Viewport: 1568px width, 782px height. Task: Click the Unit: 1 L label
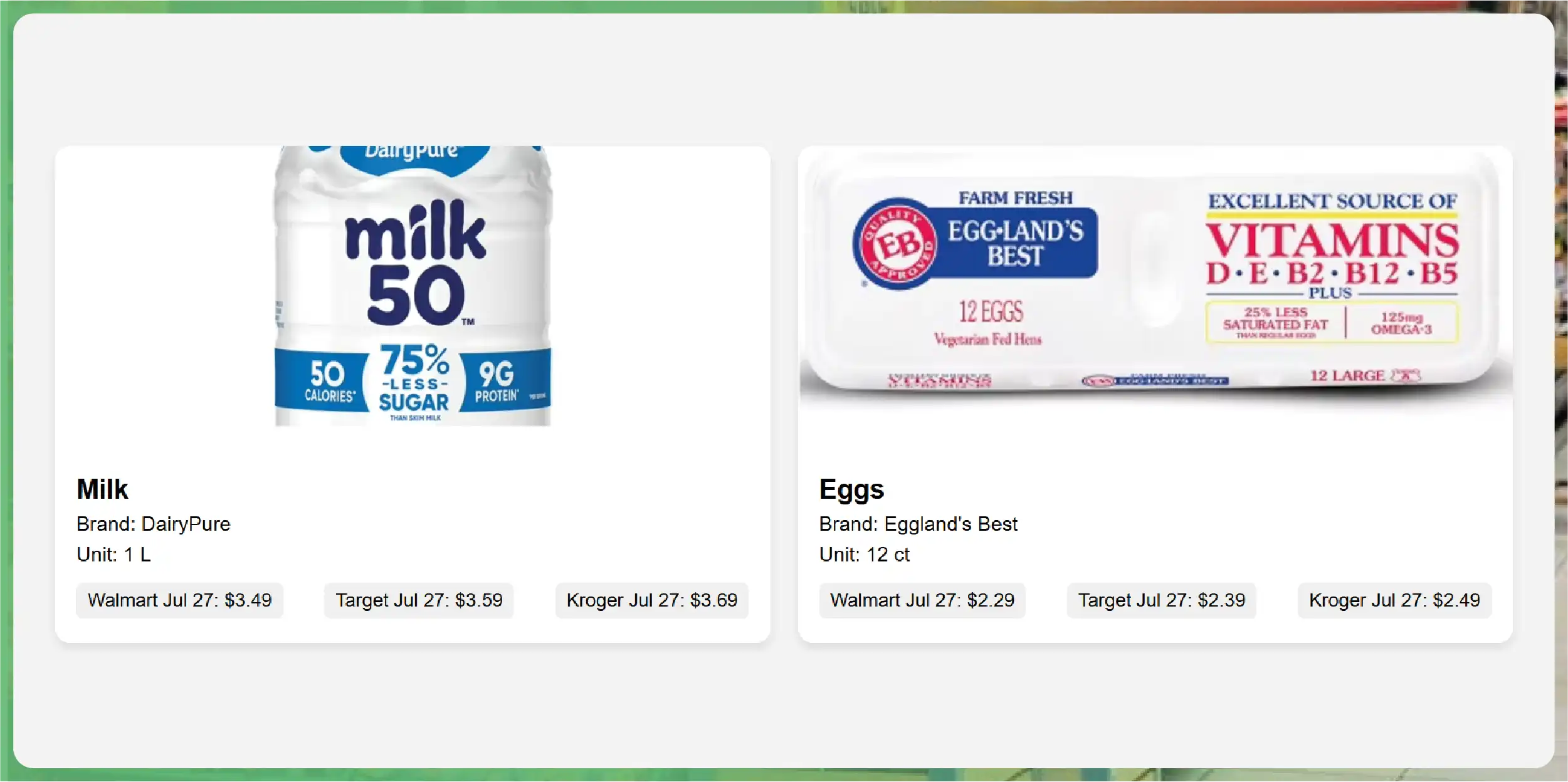click(x=113, y=555)
